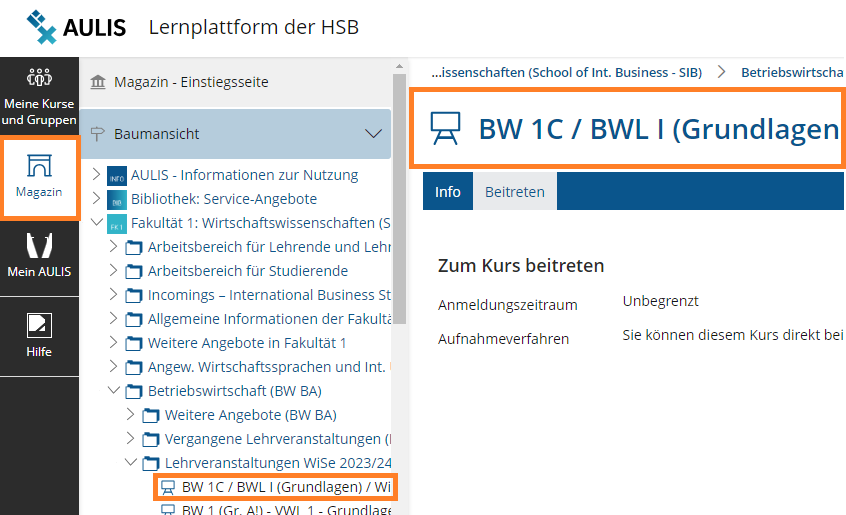Click folder icon for Angew. Wirtschaftssprachen
Image resolution: width=846 pixels, height=515 pixels.
[134, 367]
